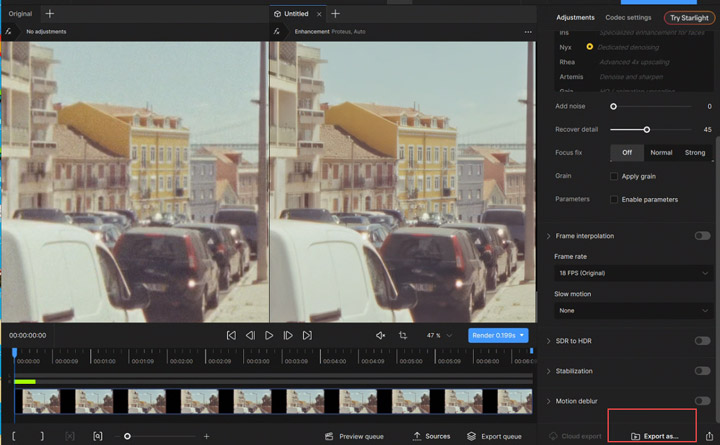Click the Try Starlight button

pos(689,18)
